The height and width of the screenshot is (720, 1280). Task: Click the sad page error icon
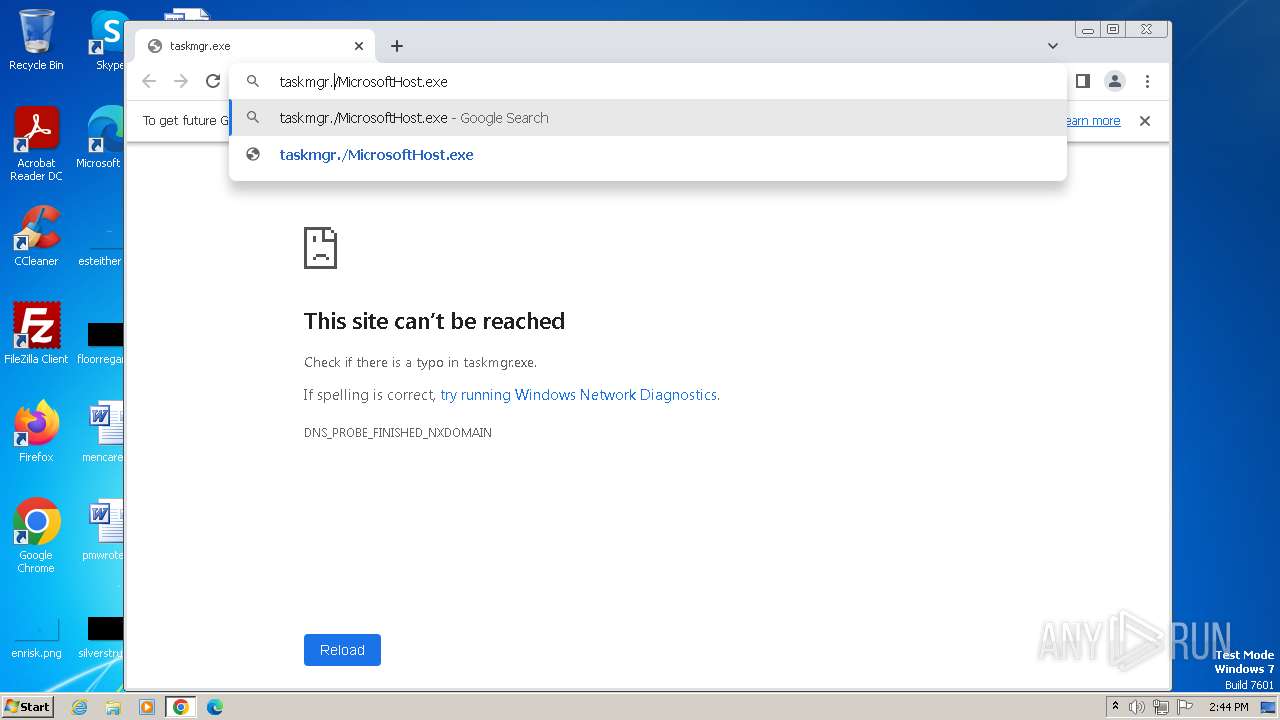pos(320,247)
